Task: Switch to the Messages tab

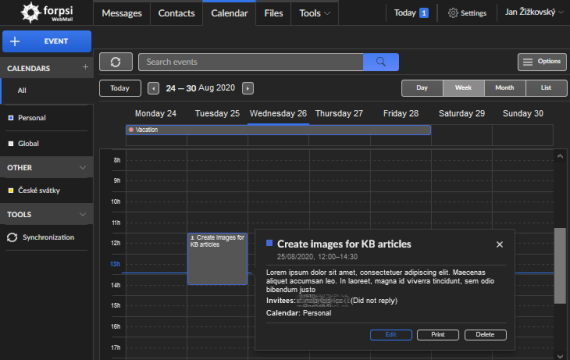Action: click(x=122, y=13)
